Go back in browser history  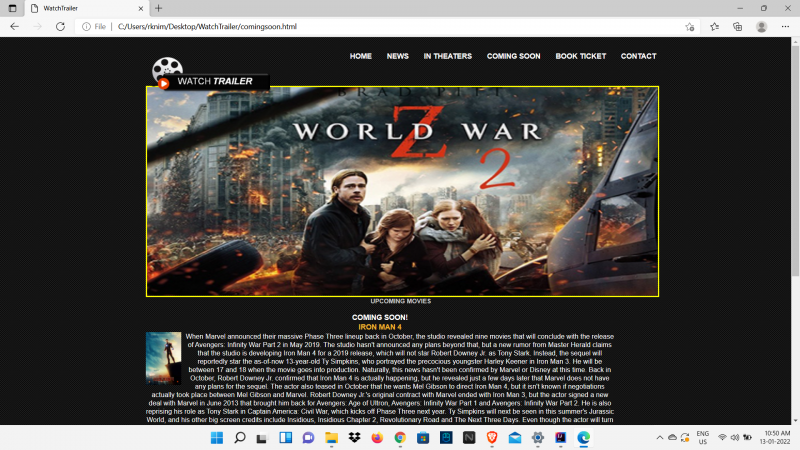tap(14, 27)
